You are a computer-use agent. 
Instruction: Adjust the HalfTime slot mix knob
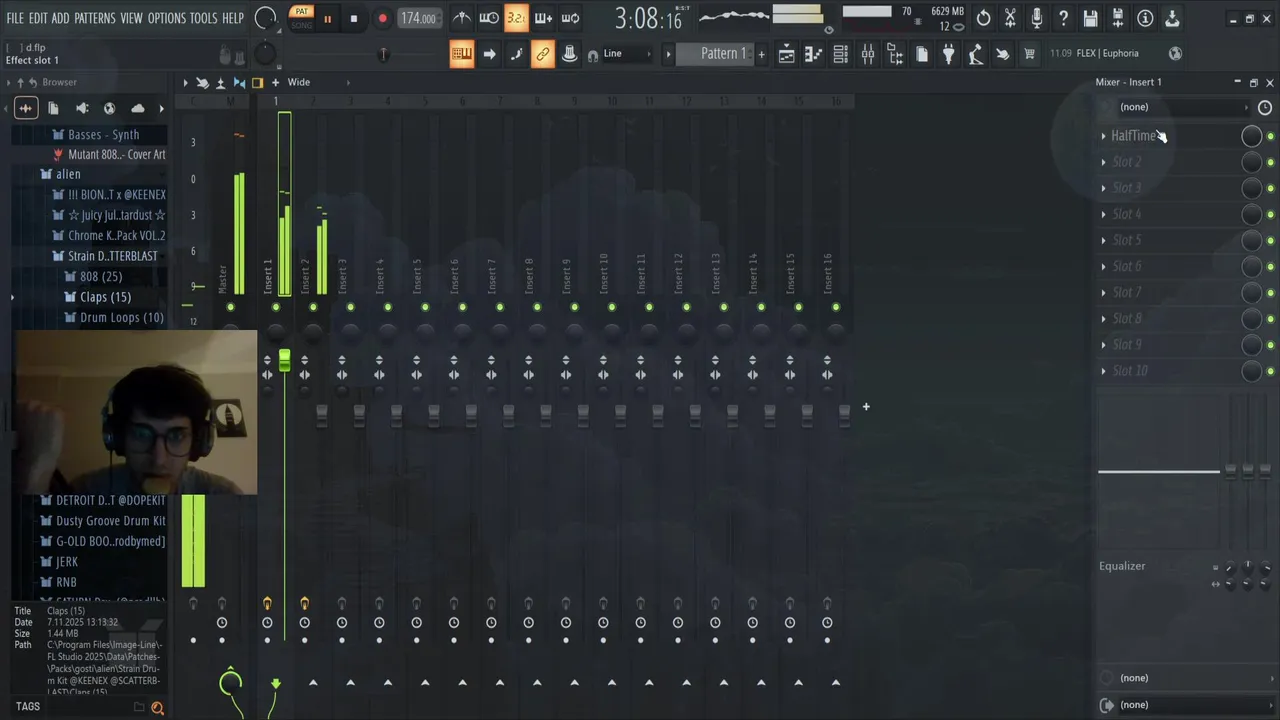[x=1251, y=136]
